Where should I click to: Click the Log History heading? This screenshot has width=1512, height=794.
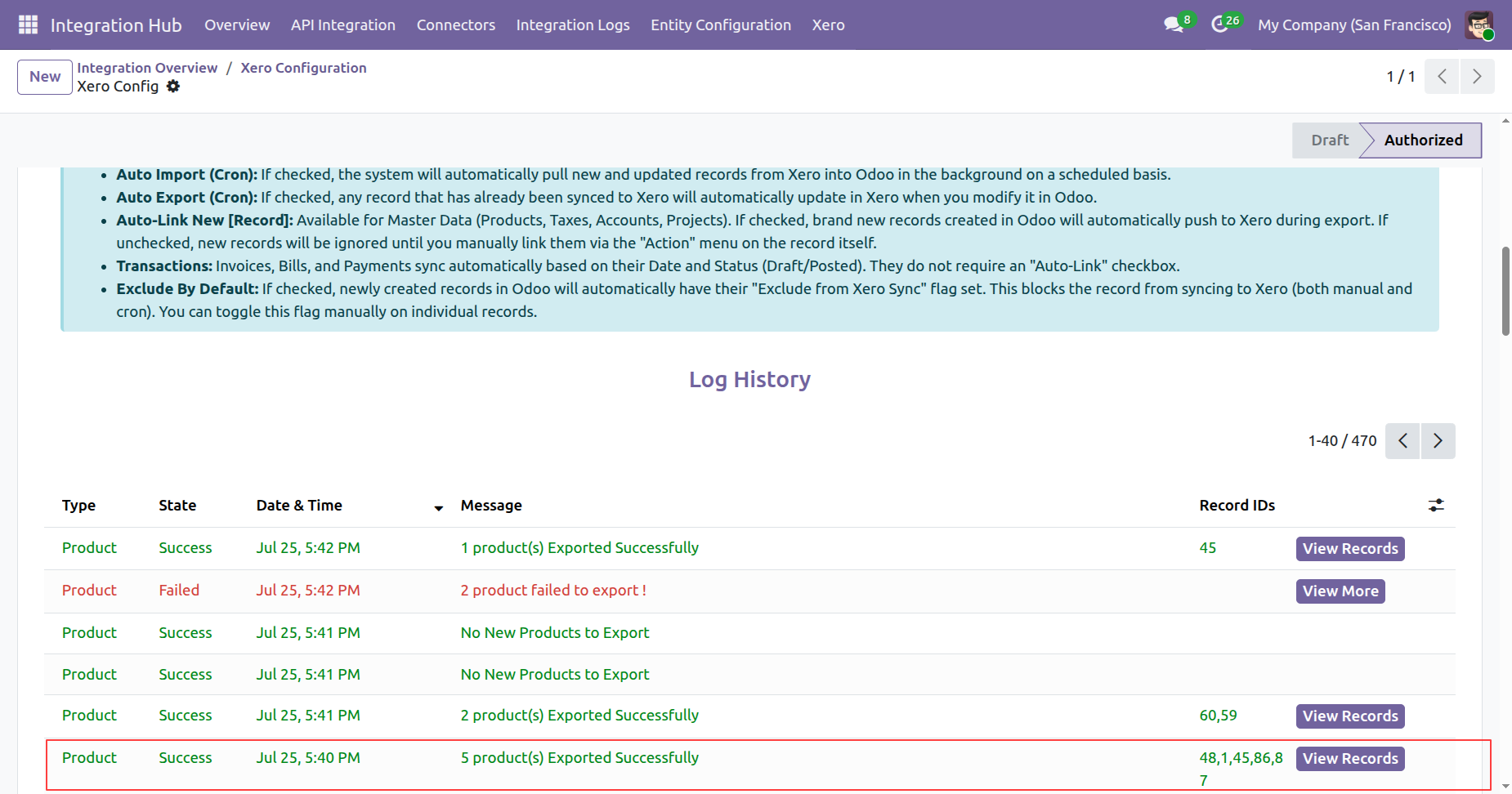pos(749,380)
